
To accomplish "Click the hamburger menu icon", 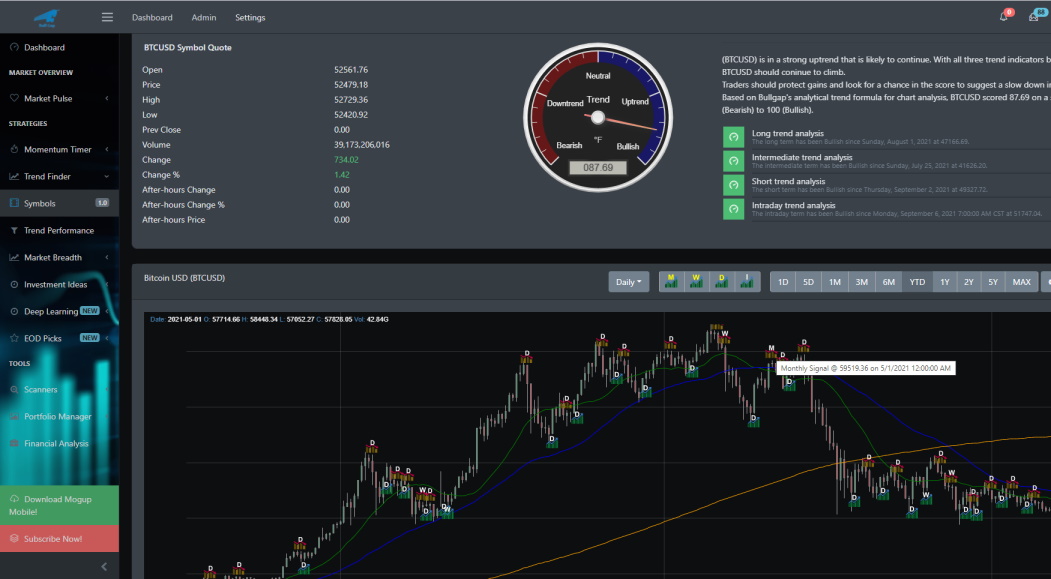I will pyautogui.click(x=107, y=17).
